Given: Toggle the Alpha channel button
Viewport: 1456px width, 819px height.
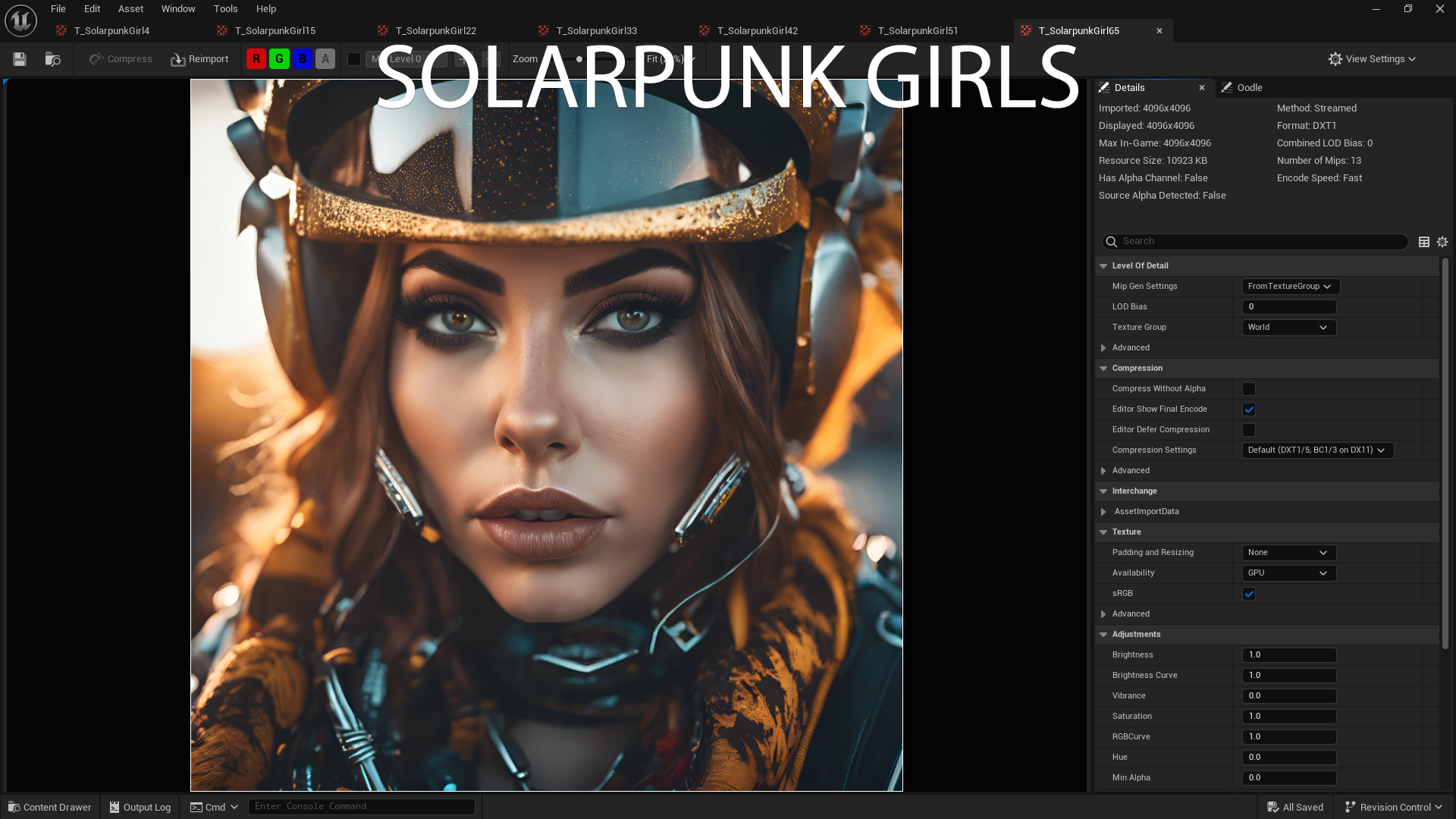Looking at the screenshot, I should tap(325, 59).
